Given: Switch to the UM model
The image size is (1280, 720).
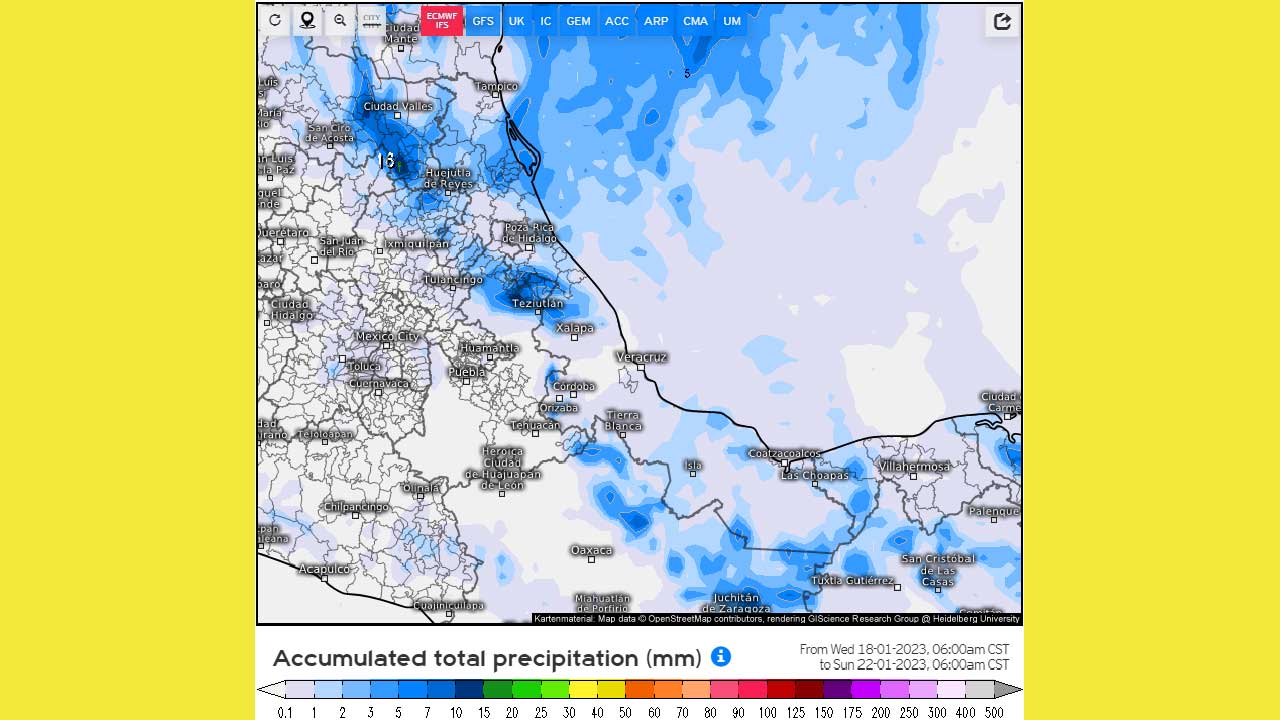Looking at the screenshot, I should pyautogui.click(x=732, y=21).
